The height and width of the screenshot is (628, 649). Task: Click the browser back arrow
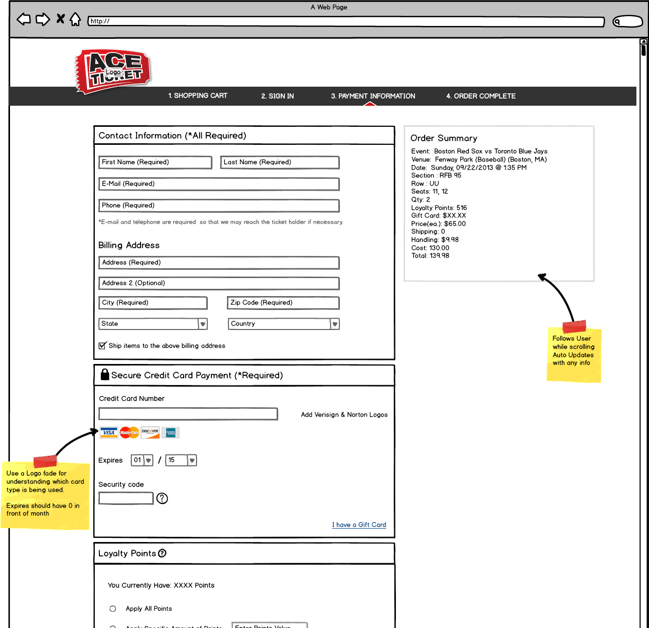(x=24, y=19)
